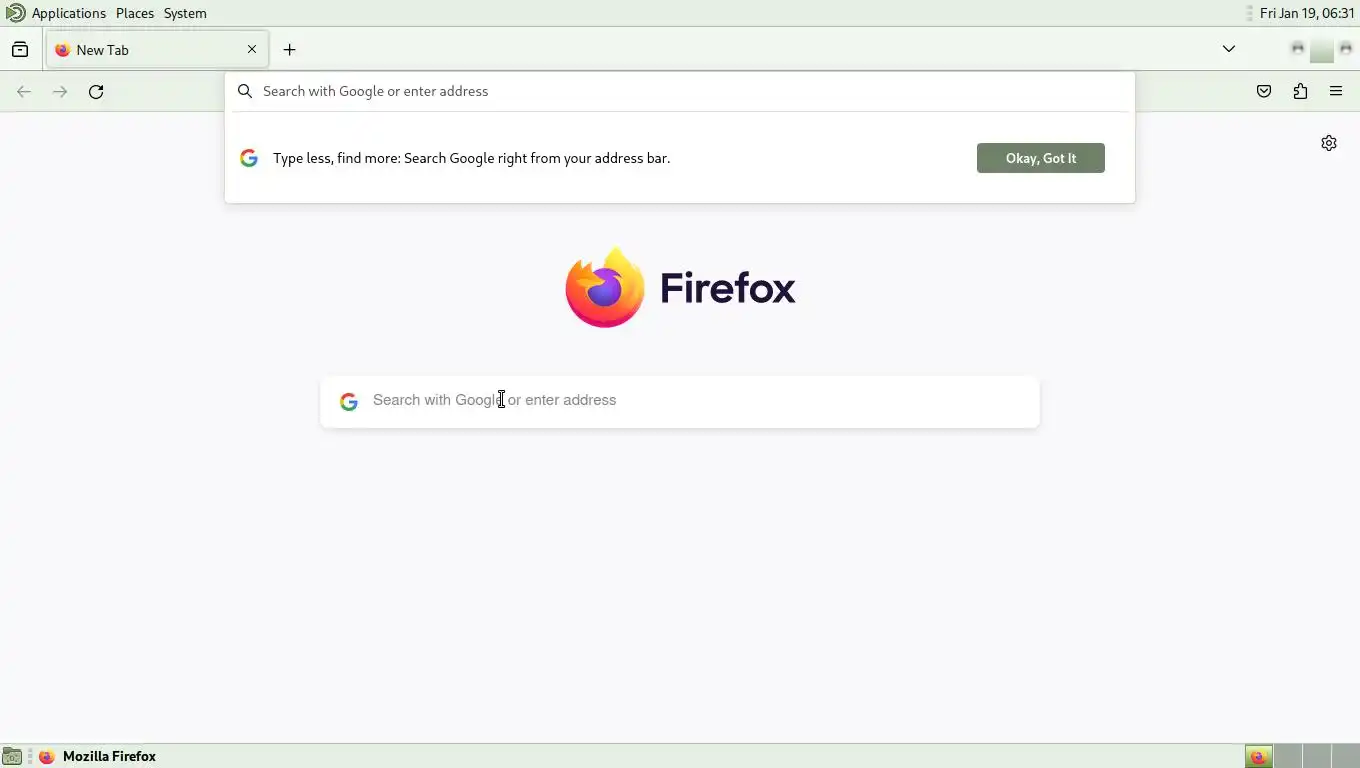This screenshot has height=768, width=1360.
Task: Open the Extensions puzzle-piece menu
Action: (1300, 92)
